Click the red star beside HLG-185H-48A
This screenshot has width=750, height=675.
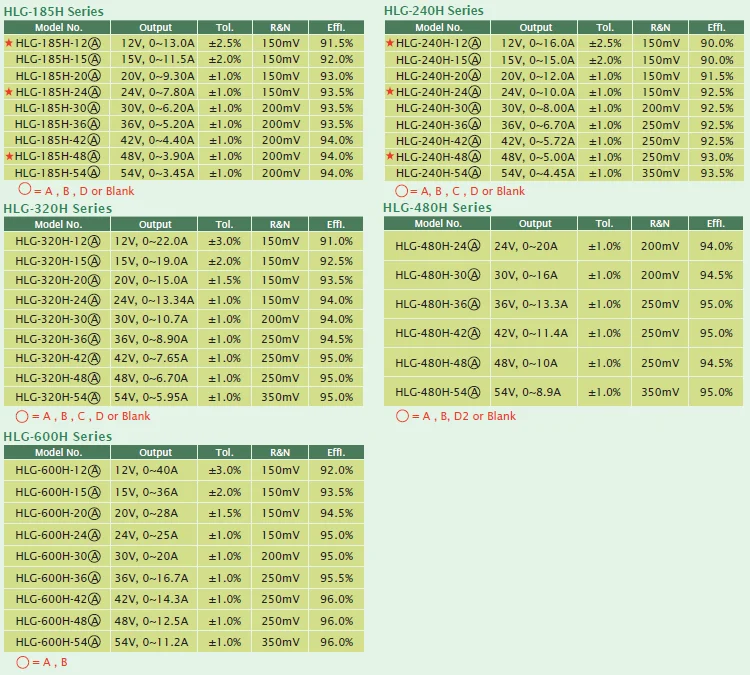pyautogui.click(x=9, y=156)
